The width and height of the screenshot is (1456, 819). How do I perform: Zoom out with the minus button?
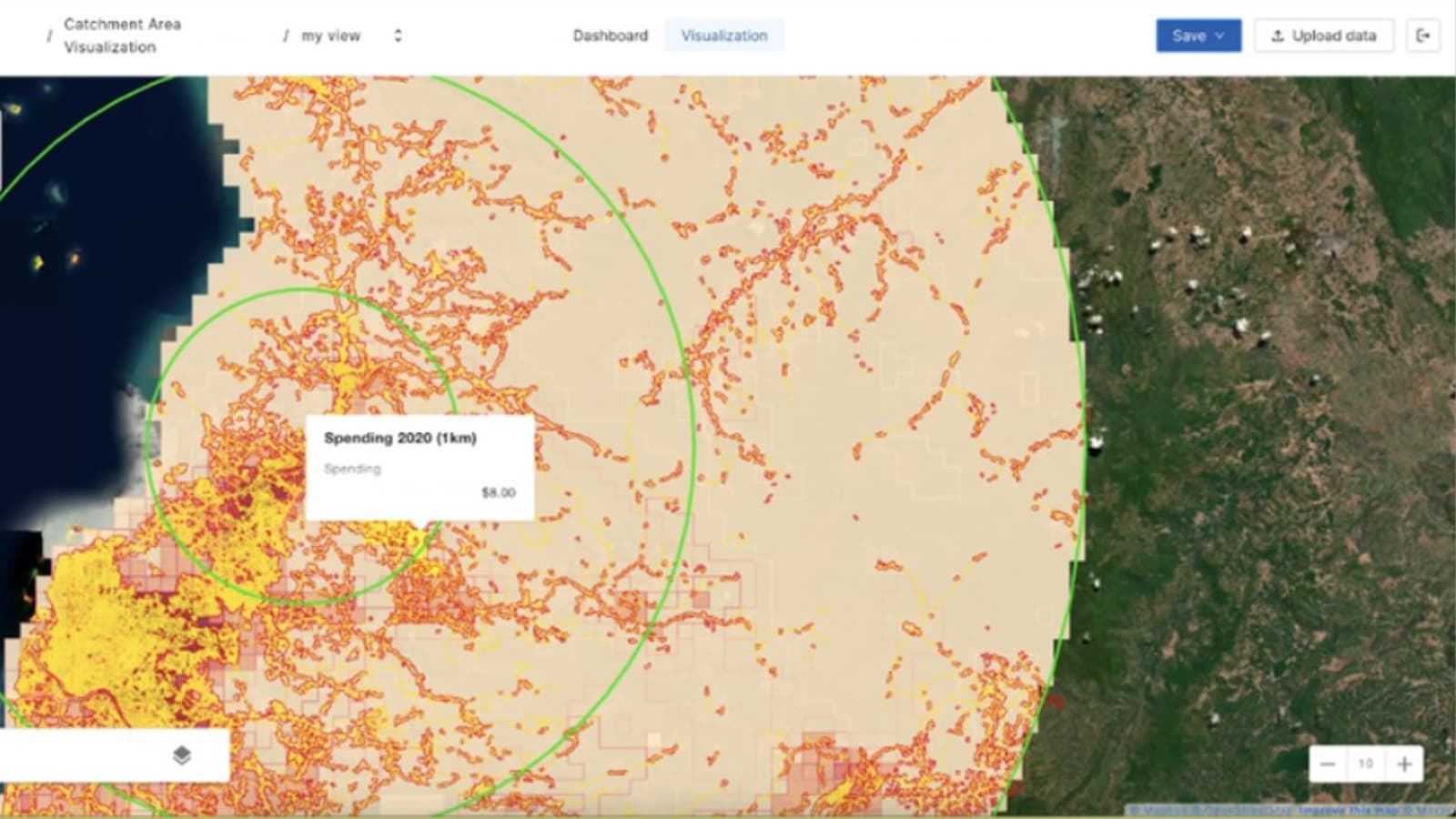coord(1328,764)
